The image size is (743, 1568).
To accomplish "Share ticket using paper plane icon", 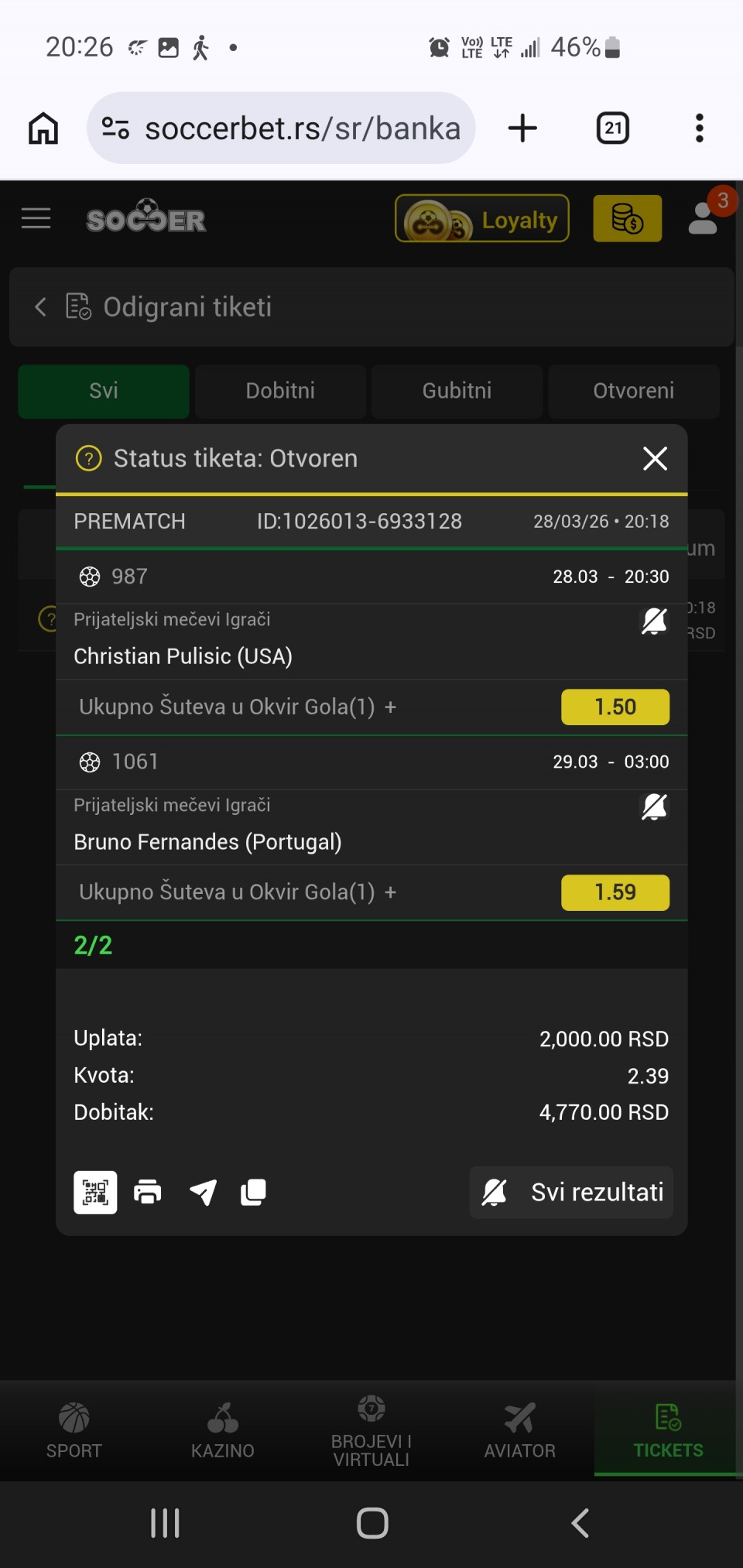I will [203, 1192].
